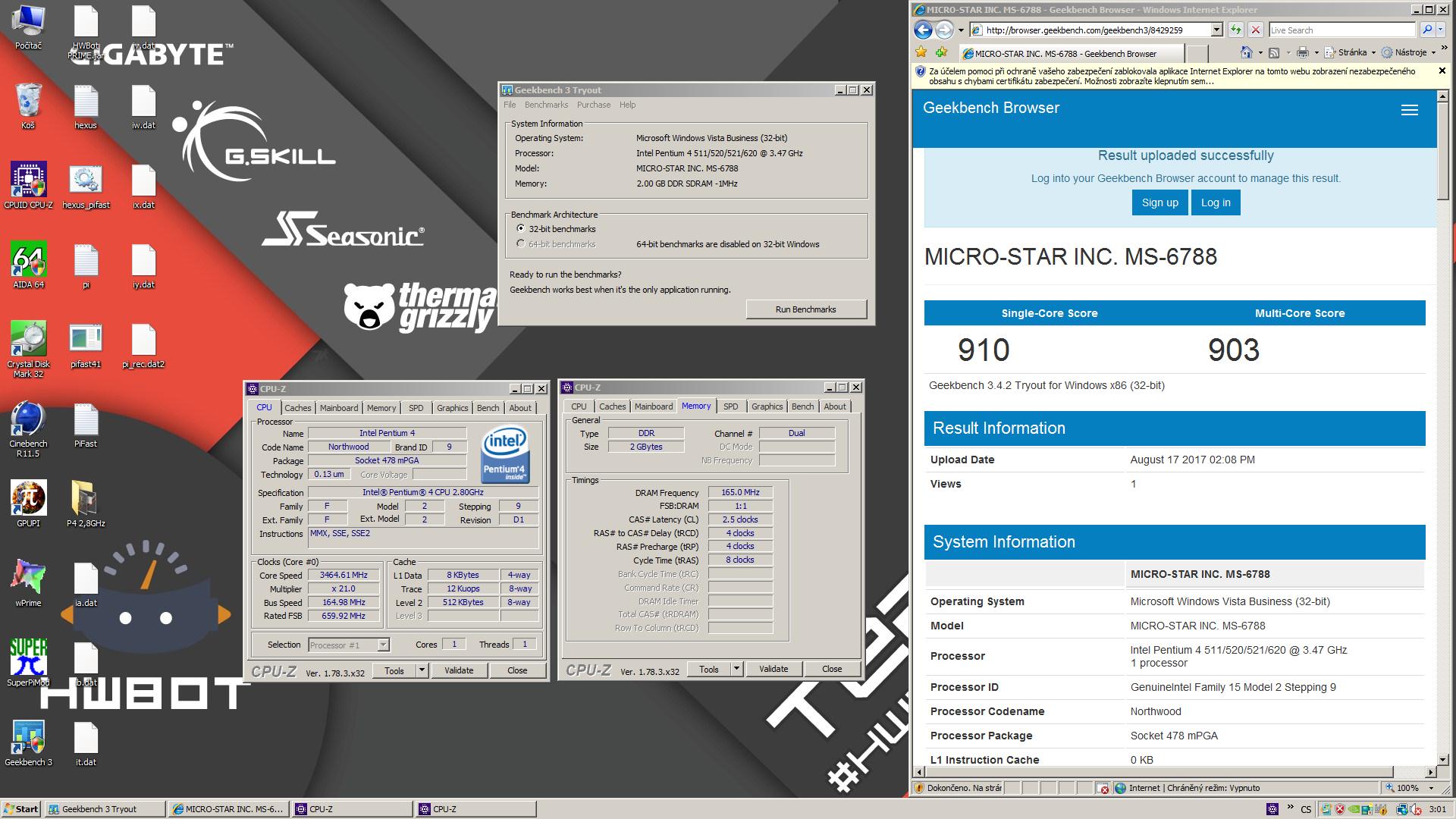Select the 64-bit benchmarks radio button

[520, 243]
